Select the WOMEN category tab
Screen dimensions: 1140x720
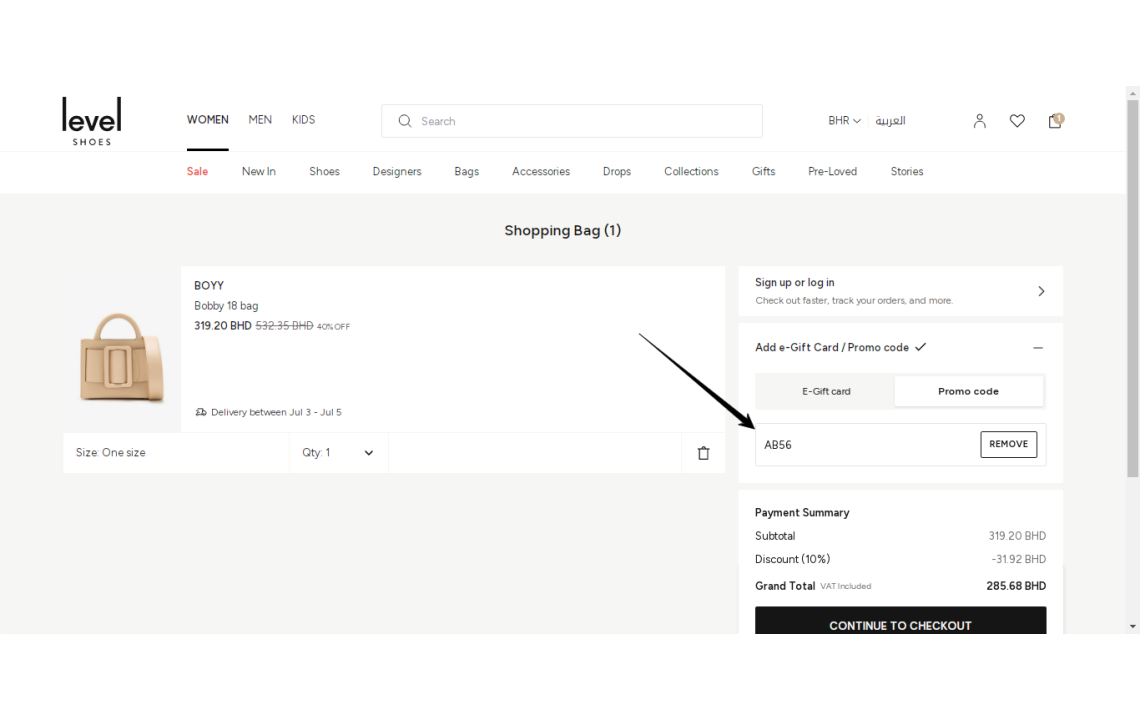click(x=207, y=120)
